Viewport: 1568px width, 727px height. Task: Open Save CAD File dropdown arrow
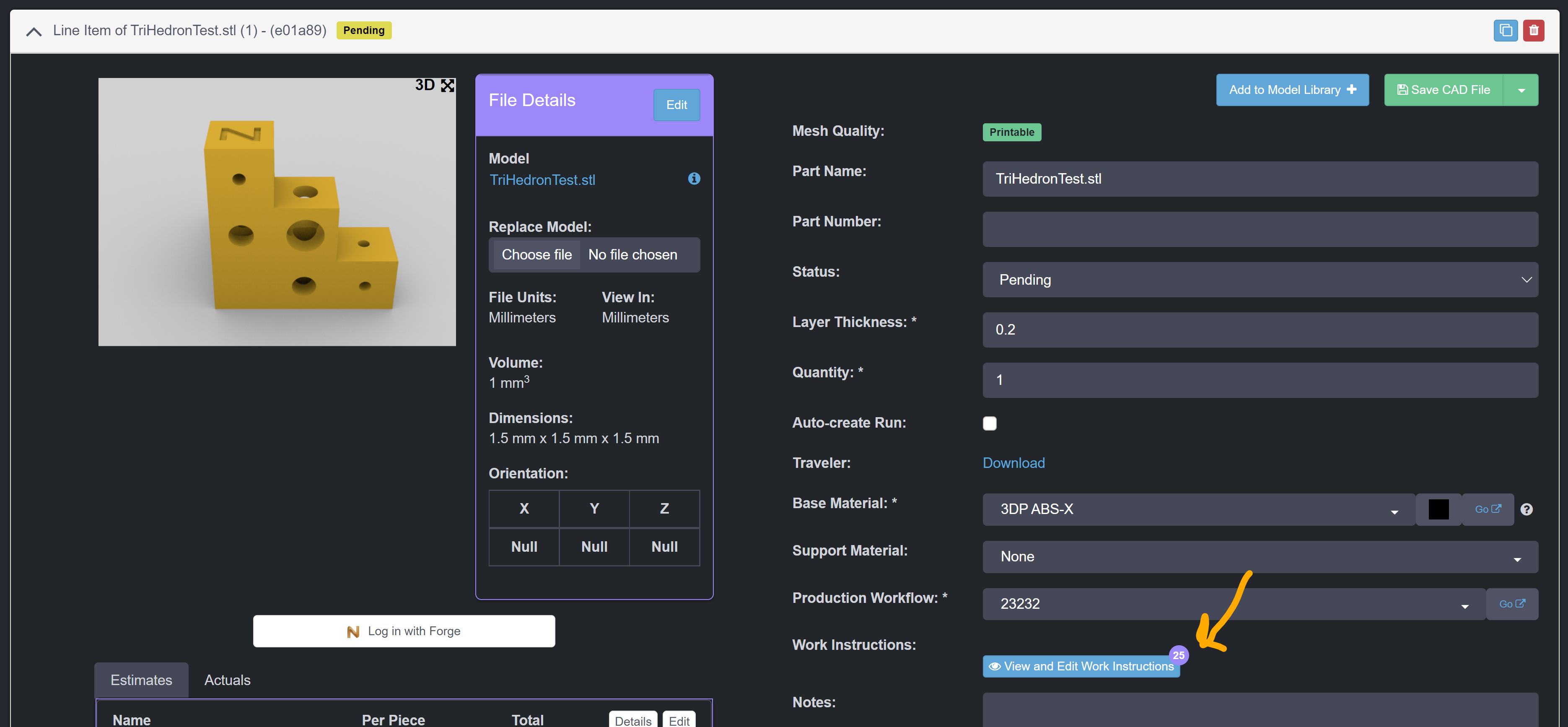point(1521,90)
